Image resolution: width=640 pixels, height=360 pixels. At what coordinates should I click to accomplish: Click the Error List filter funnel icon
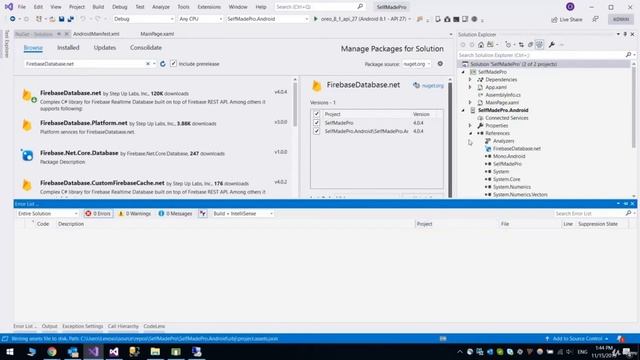[203, 213]
